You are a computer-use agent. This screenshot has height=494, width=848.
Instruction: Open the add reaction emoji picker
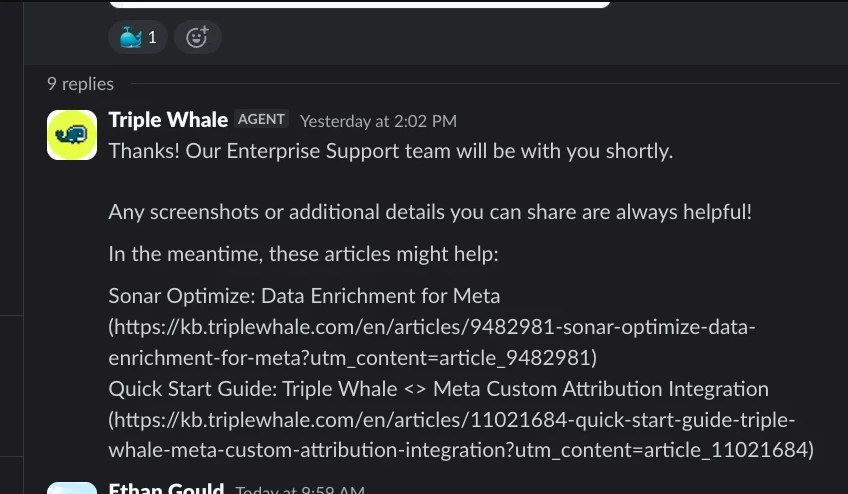point(197,37)
